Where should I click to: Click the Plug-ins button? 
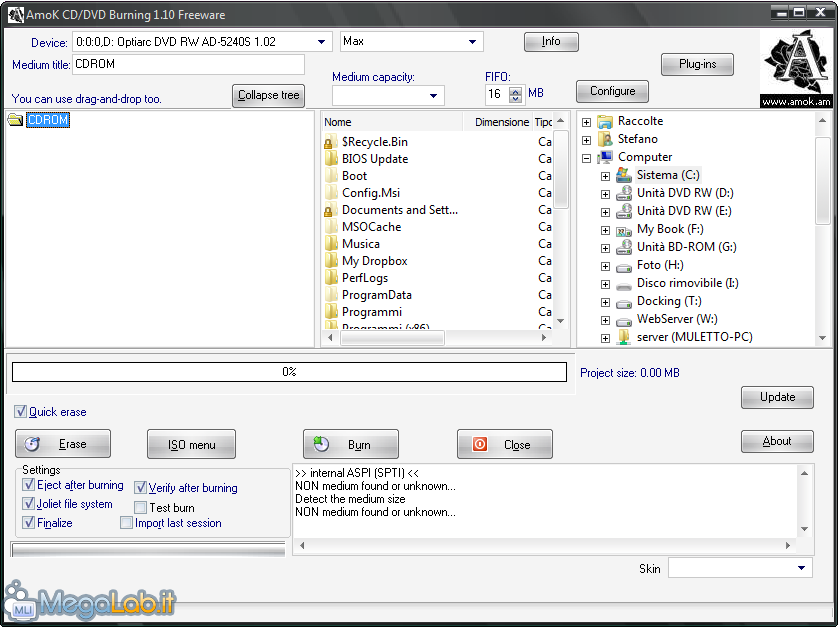pos(697,64)
